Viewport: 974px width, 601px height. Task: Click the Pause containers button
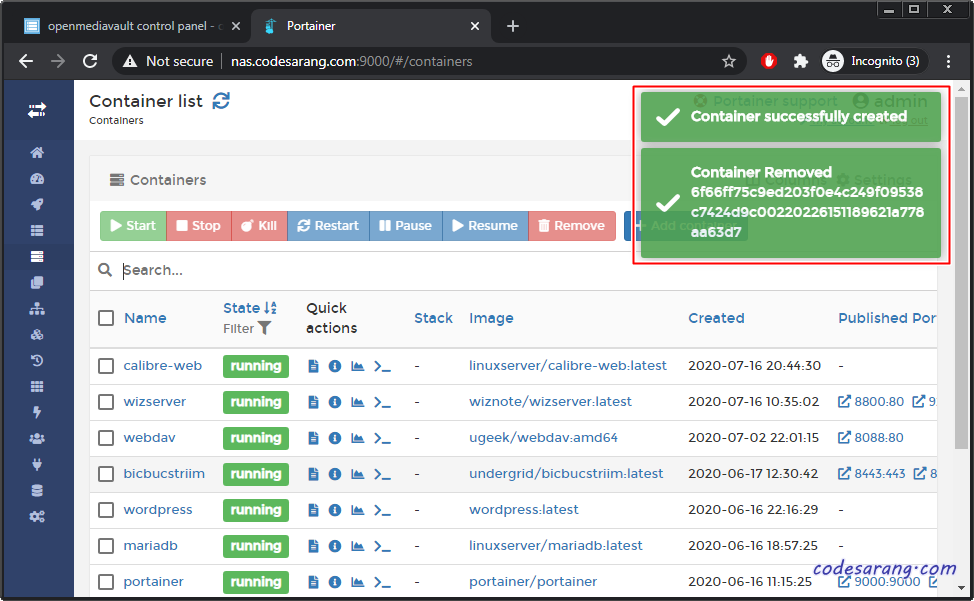(406, 226)
